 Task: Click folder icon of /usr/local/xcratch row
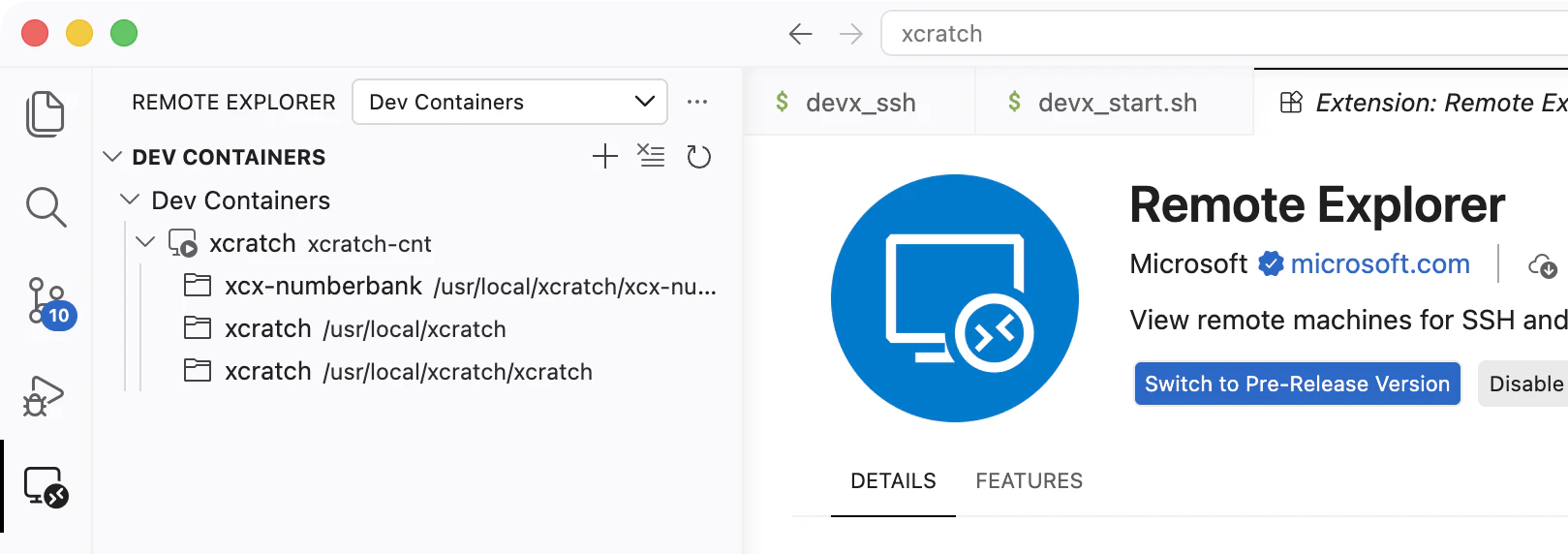(198, 328)
